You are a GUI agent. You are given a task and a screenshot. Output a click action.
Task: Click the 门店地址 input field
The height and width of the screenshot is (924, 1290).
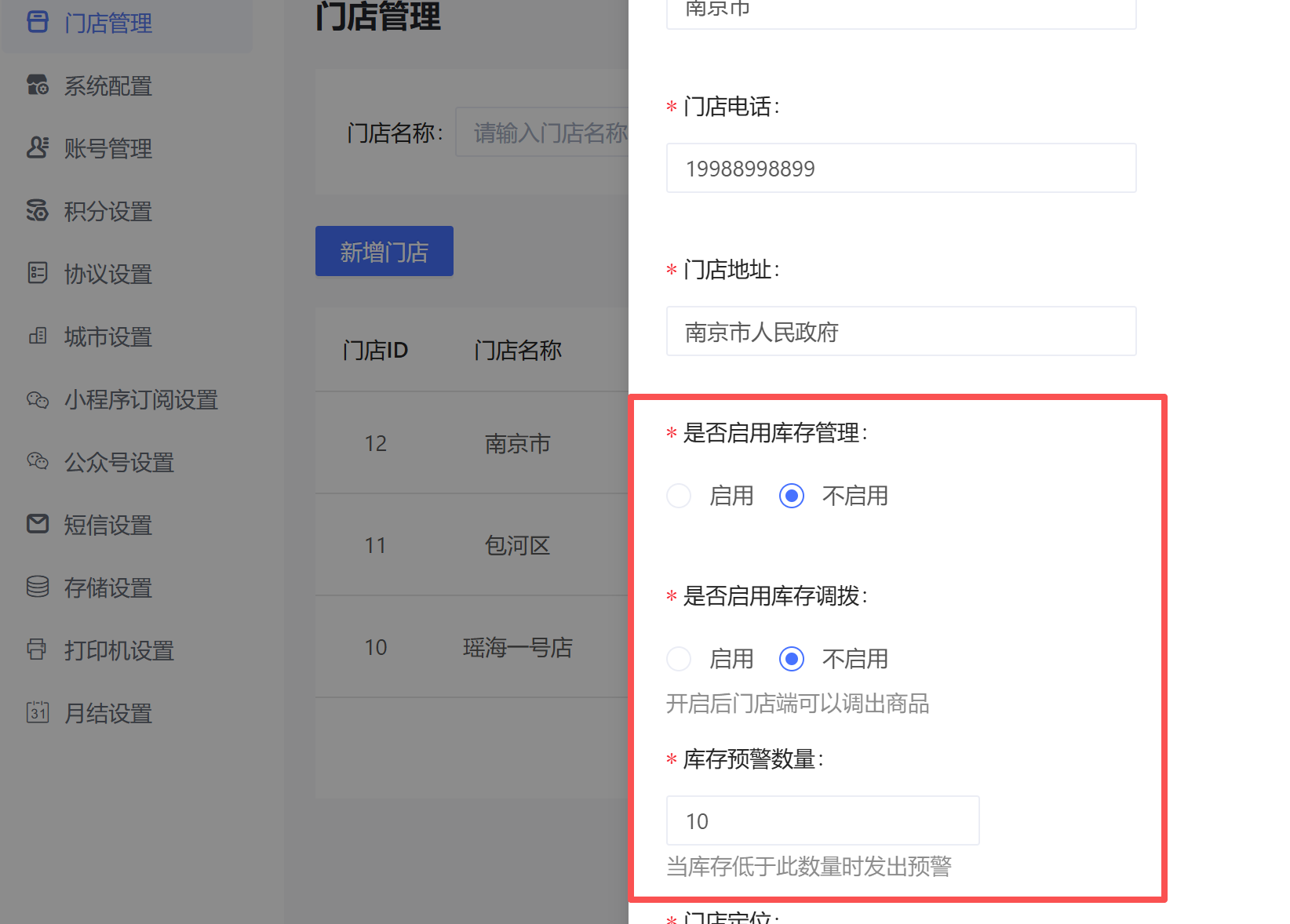coord(901,331)
